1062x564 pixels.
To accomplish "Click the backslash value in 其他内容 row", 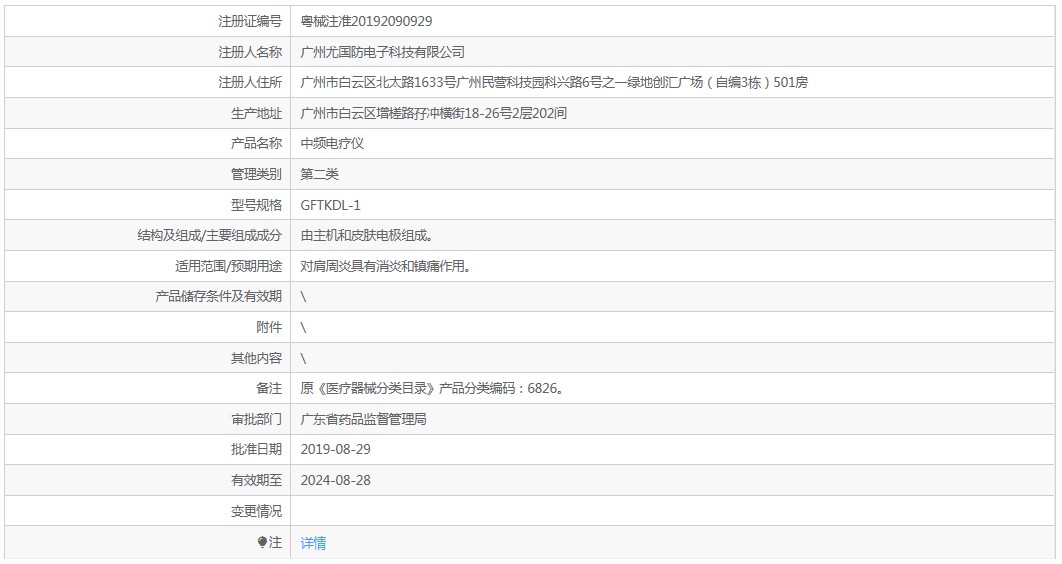I will pyautogui.click(x=303, y=358).
